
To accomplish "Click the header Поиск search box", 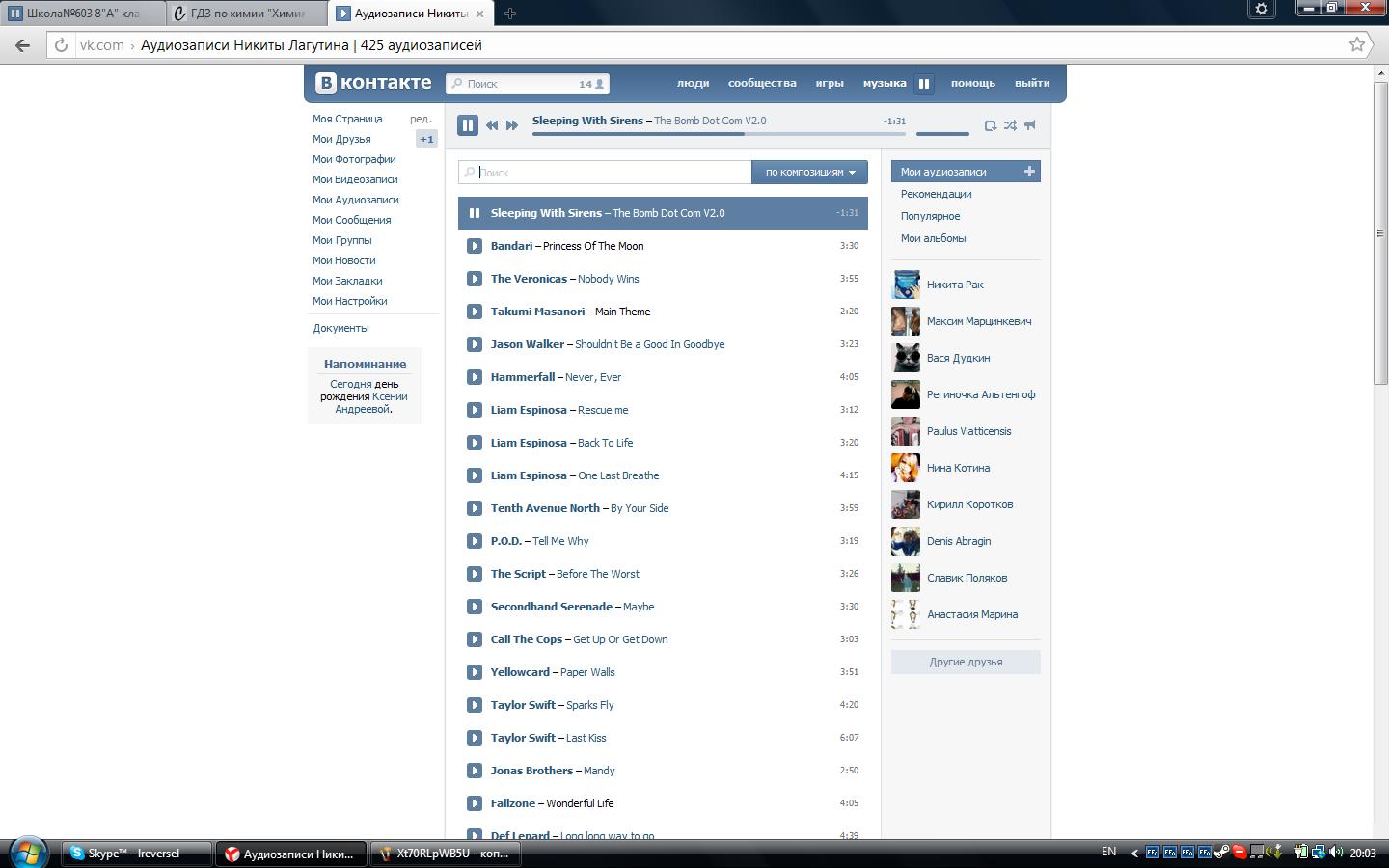I will pyautogui.click(x=528, y=84).
